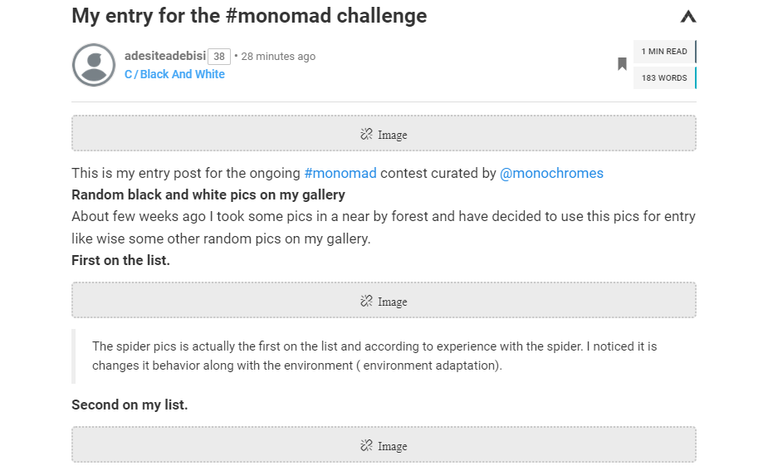This screenshot has width=768, height=472.
Task: Click the '28 minutes ago' timestamp
Action: click(278, 56)
